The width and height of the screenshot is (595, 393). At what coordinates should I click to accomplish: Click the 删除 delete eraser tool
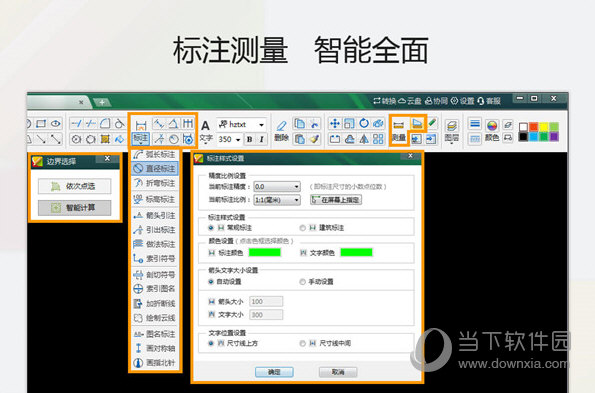tap(281, 131)
